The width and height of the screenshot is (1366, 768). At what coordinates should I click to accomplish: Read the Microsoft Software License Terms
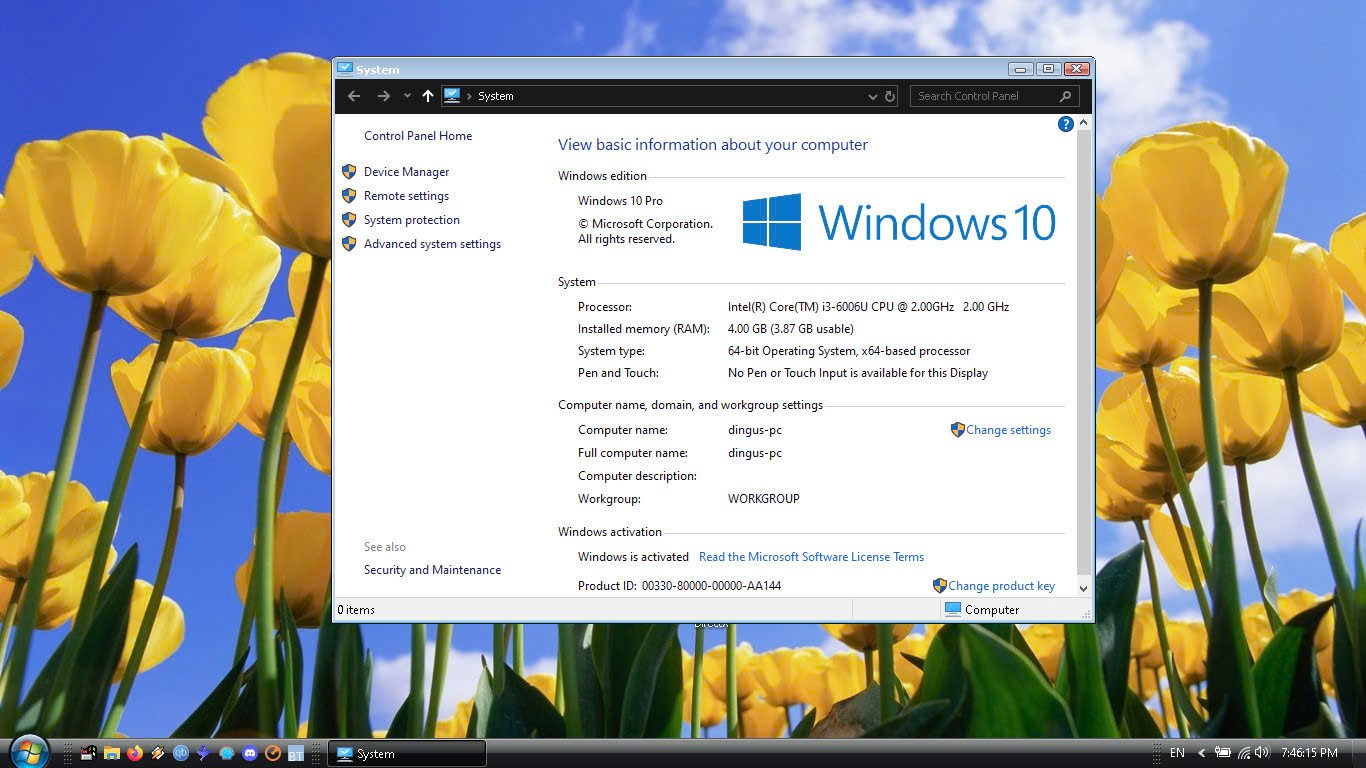tap(811, 557)
